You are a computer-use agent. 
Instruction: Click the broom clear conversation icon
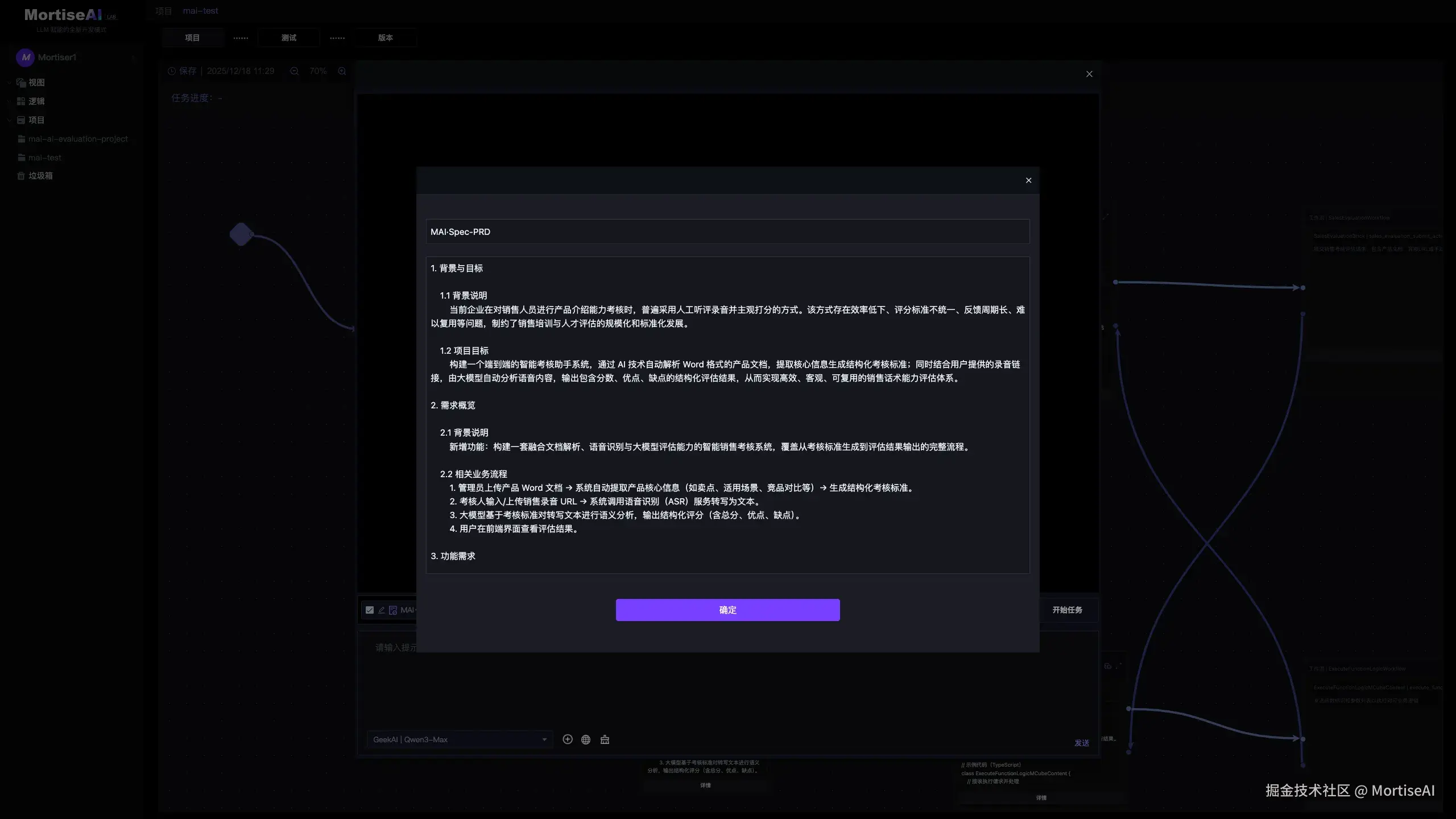(x=605, y=739)
